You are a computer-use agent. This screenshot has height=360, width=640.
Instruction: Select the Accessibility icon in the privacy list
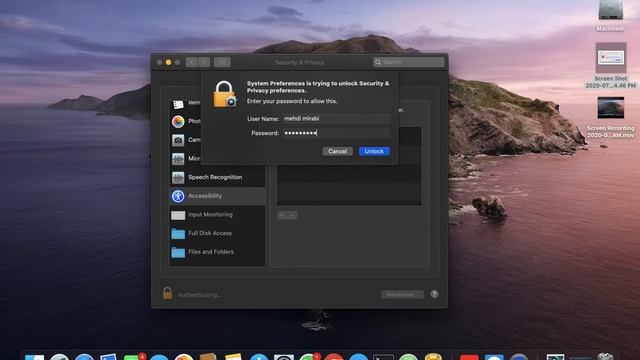pyautogui.click(x=178, y=196)
